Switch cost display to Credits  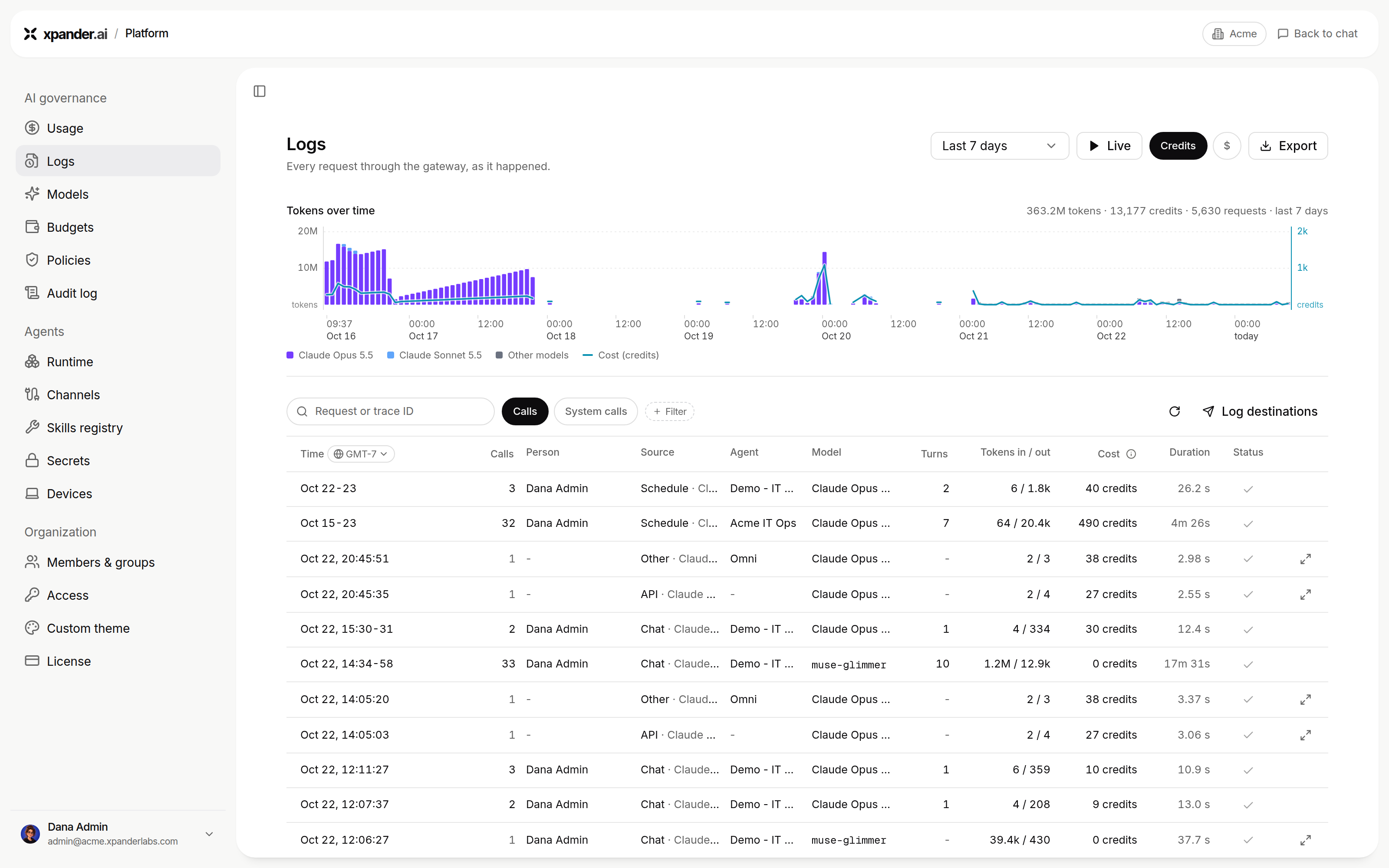pos(1177,146)
